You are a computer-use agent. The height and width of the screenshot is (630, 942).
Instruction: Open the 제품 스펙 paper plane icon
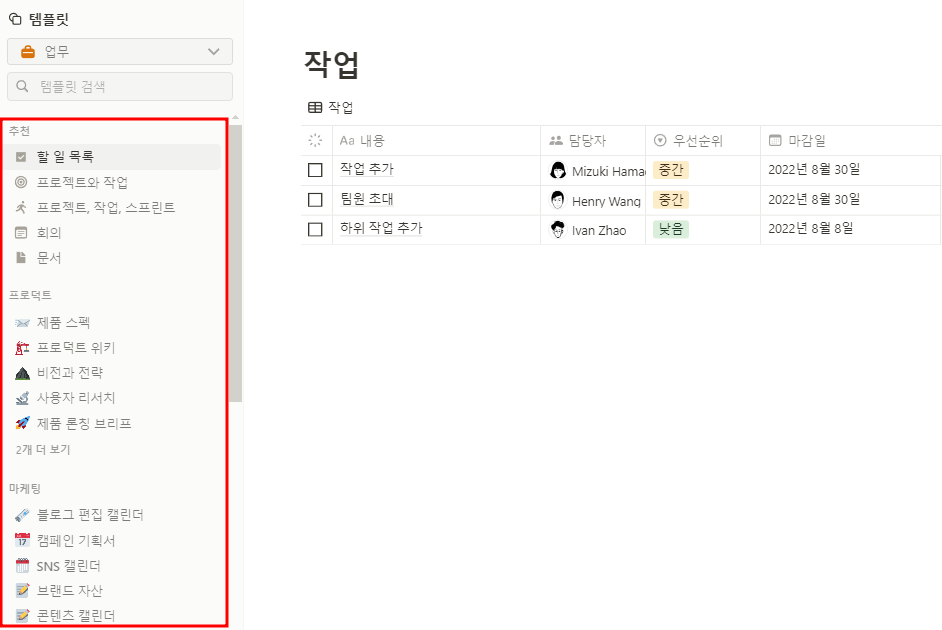coord(22,322)
